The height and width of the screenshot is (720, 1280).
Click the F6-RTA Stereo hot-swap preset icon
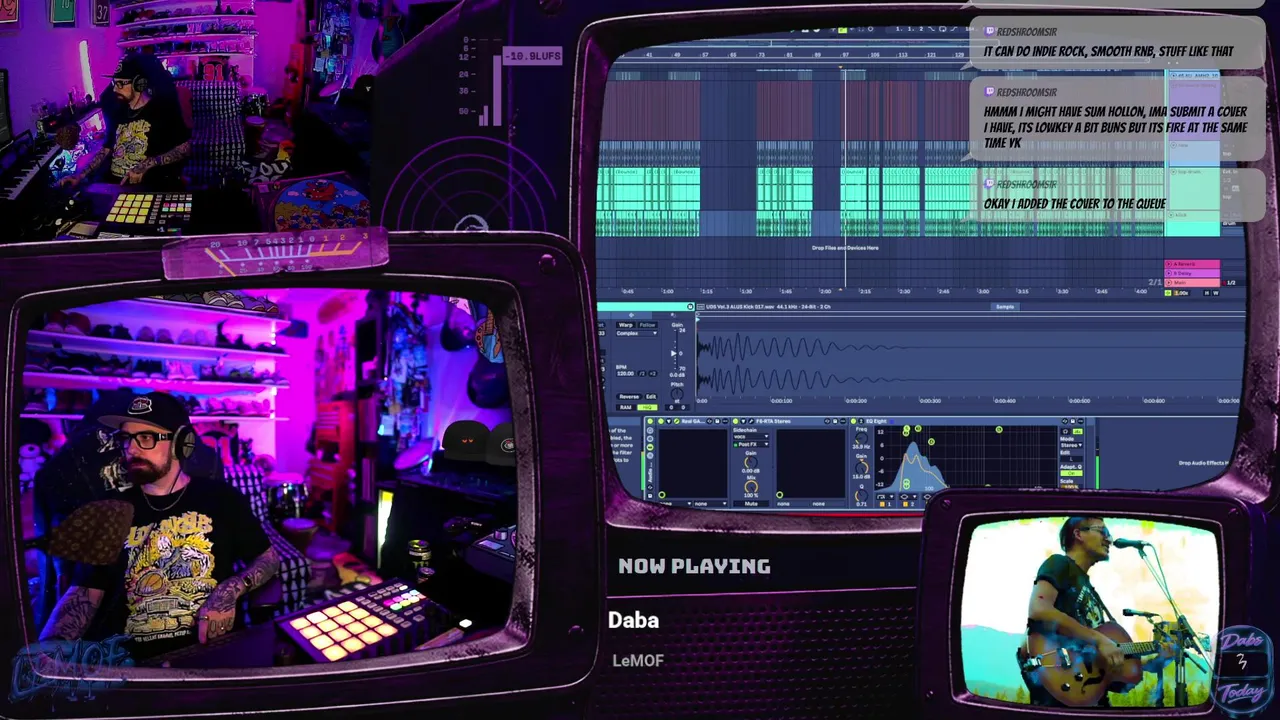(x=827, y=421)
